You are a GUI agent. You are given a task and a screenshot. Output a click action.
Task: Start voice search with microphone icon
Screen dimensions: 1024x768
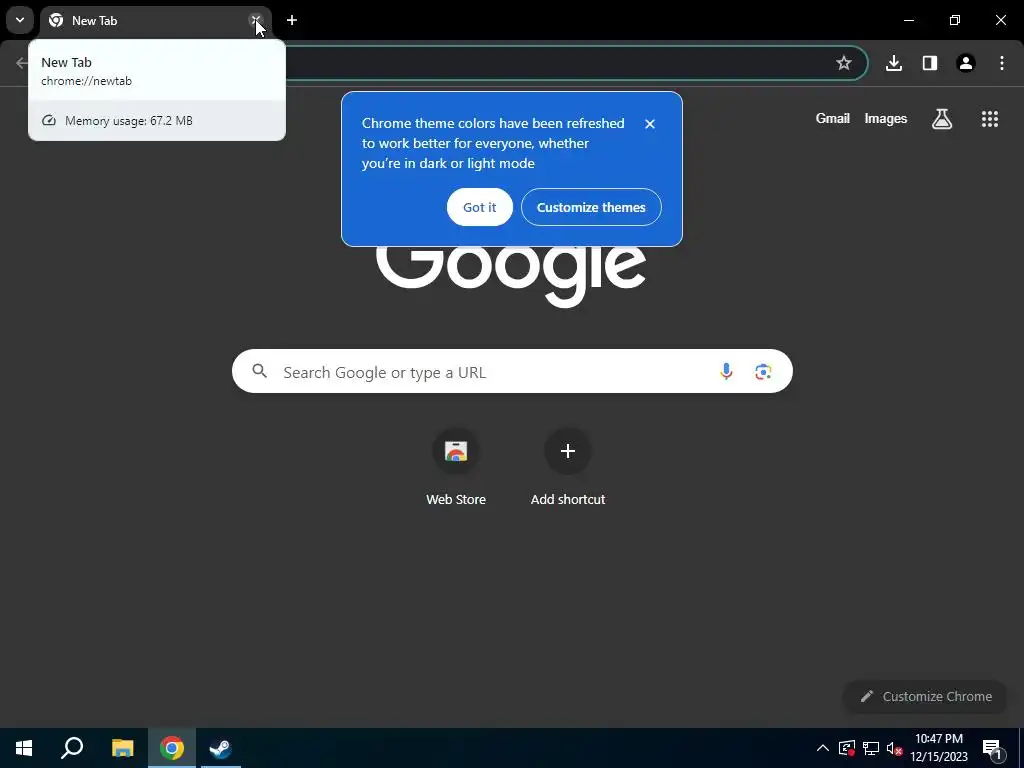pos(726,372)
